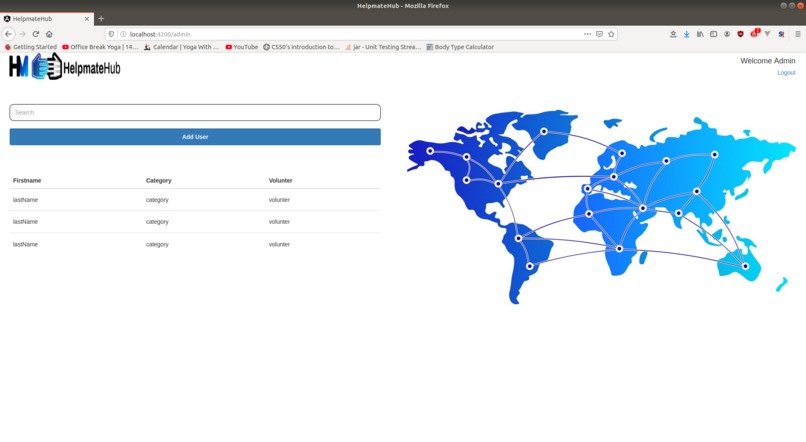
Task: Reload the current page
Action: 35,34
